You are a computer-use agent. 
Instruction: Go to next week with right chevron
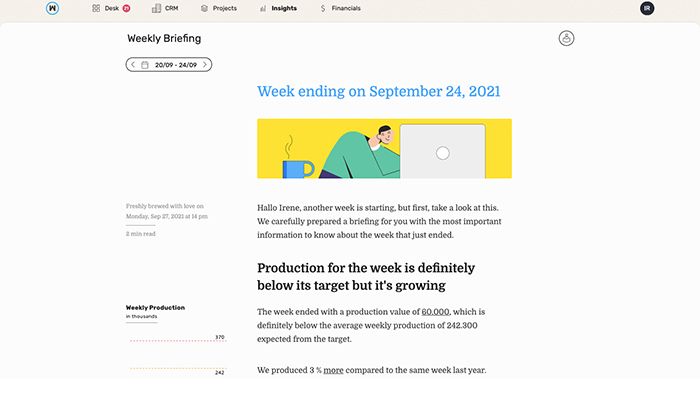coord(205,65)
